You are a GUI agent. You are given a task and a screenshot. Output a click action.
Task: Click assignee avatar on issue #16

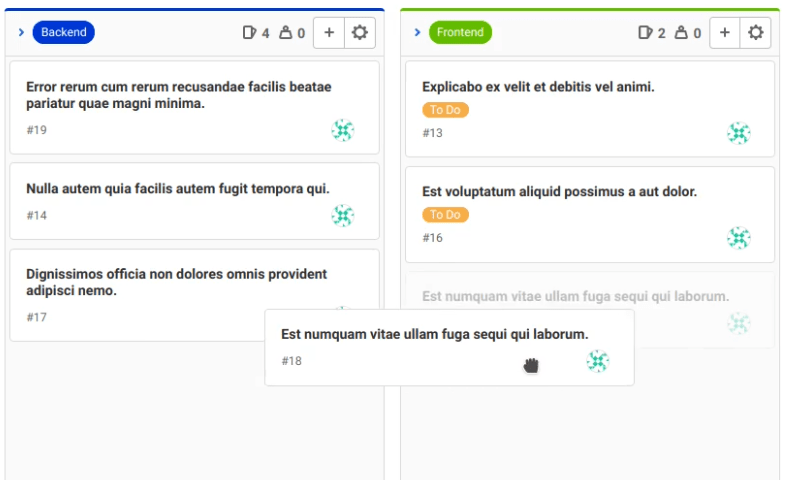739,238
